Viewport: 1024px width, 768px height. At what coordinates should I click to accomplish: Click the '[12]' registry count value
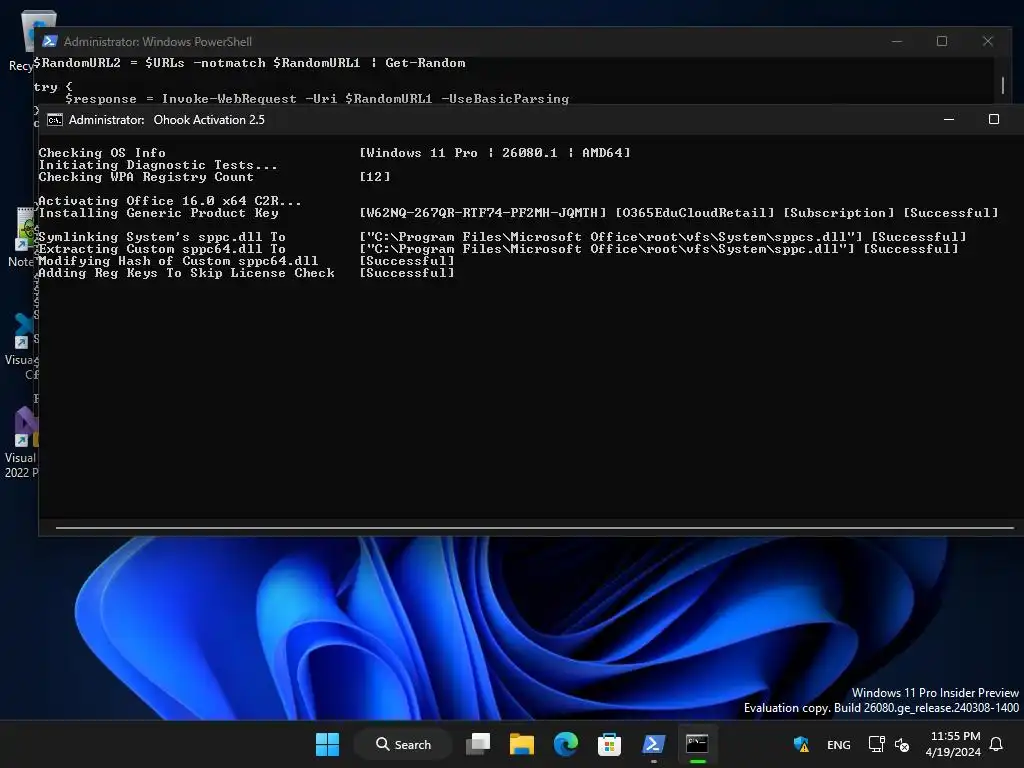click(x=375, y=177)
